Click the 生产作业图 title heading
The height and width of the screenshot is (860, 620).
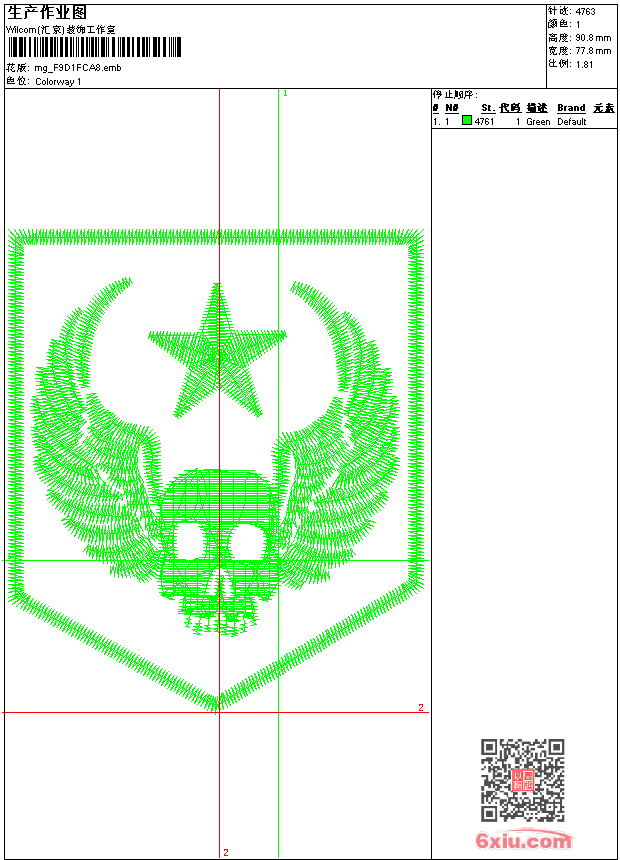(47, 12)
